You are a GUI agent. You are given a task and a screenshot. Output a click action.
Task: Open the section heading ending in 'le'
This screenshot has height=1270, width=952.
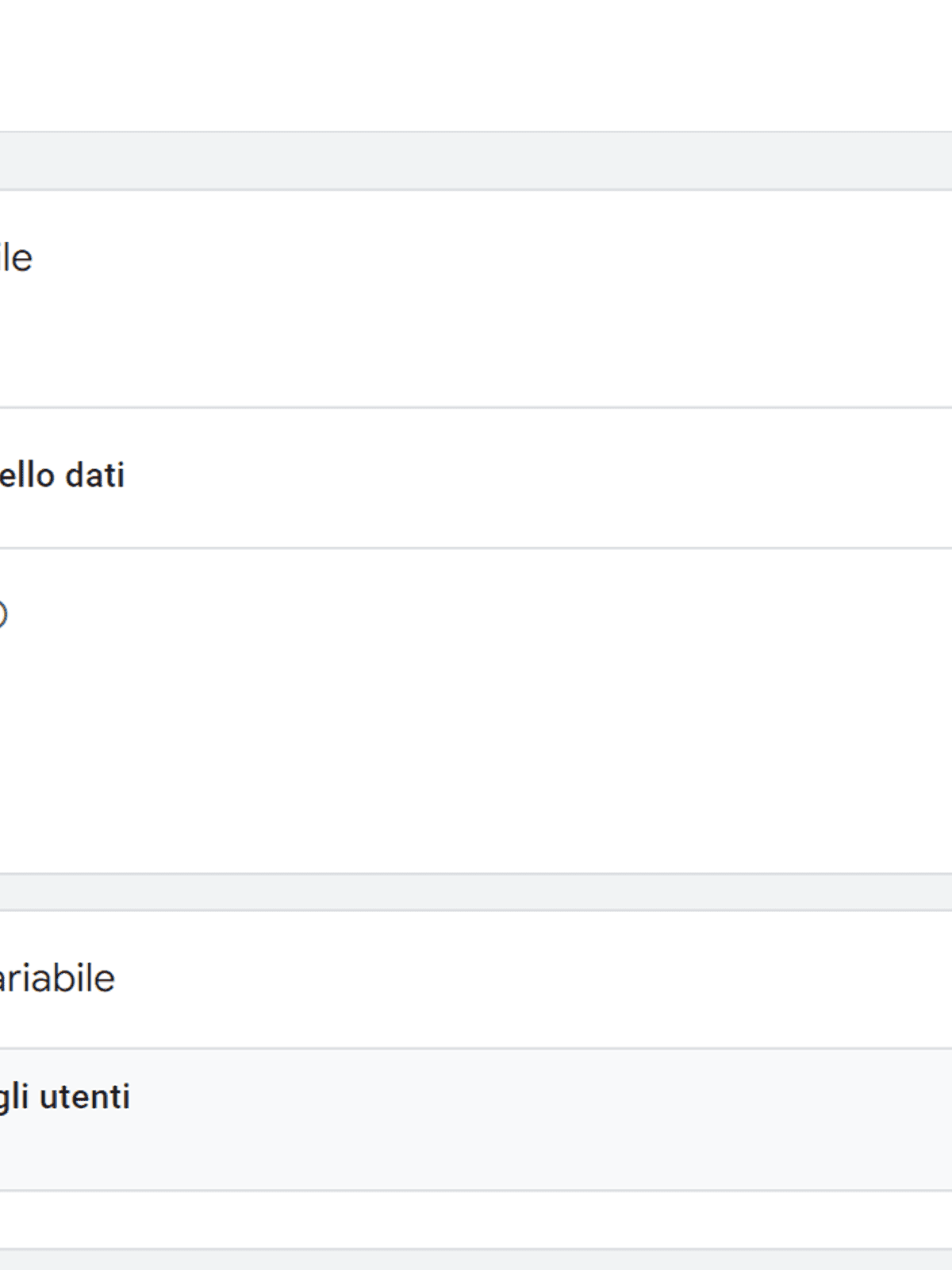click(x=16, y=259)
